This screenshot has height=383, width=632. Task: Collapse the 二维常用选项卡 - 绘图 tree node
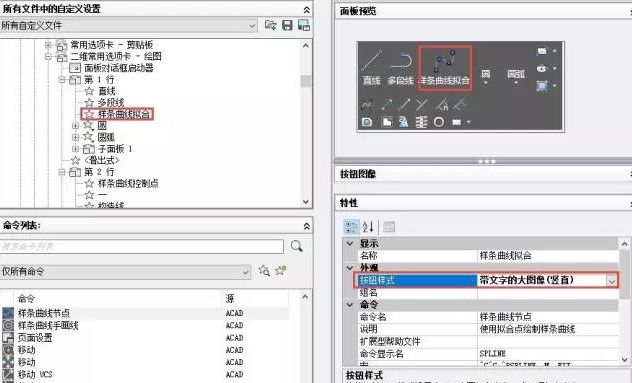(x=48, y=56)
